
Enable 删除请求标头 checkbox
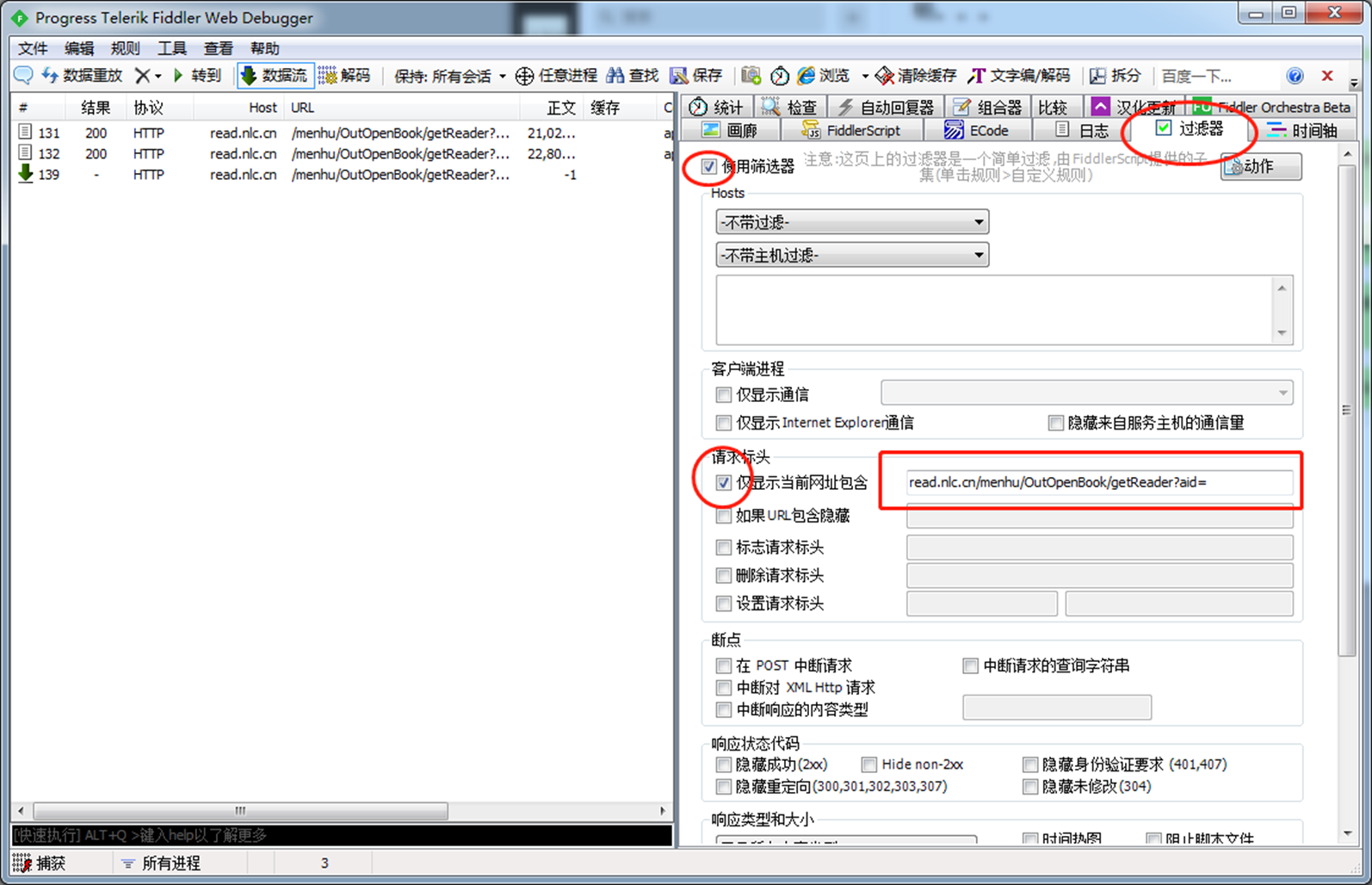(723, 575)
